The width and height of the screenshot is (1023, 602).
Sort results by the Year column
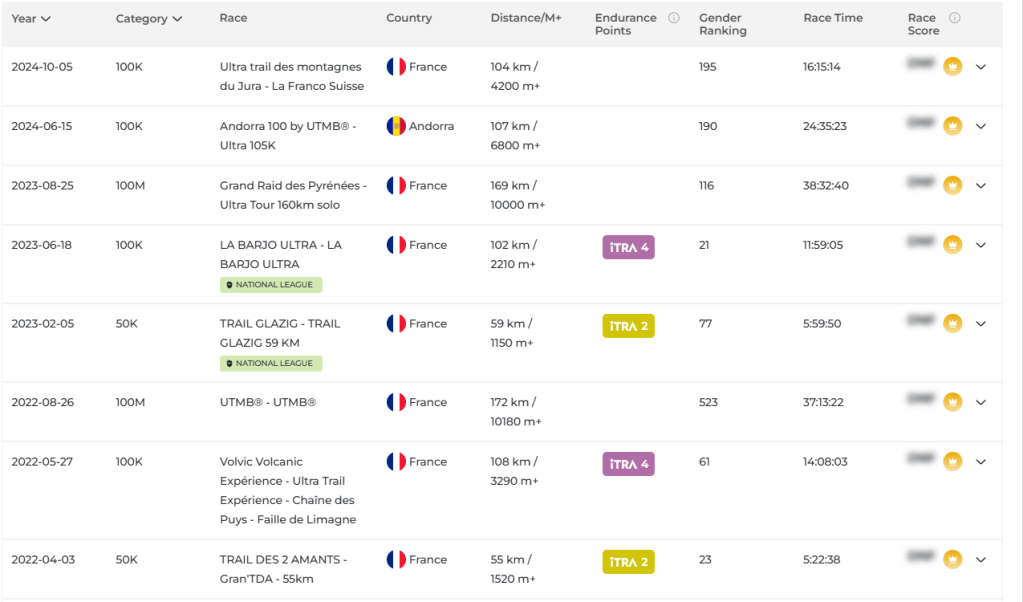click(x=31, y=18)
